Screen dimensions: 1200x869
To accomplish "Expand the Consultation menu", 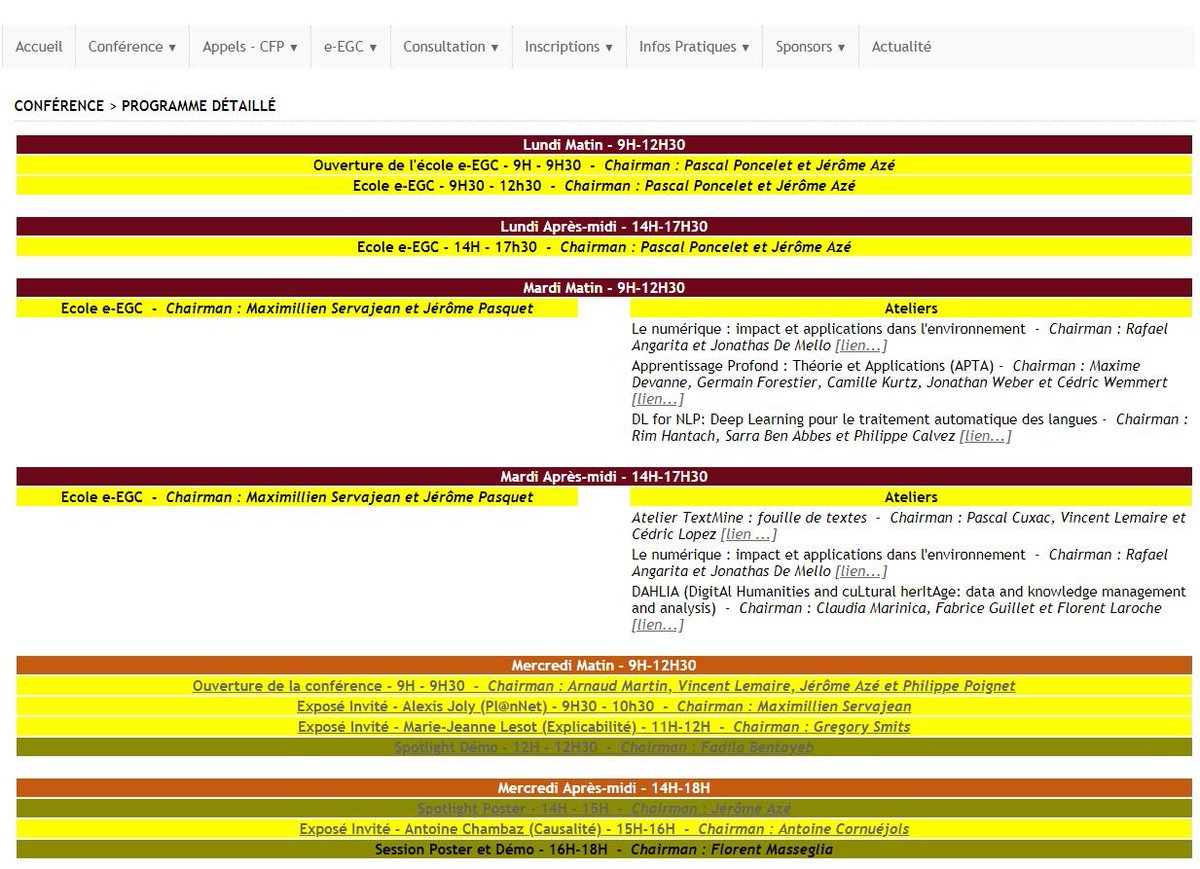I will (x=450, y=46).
